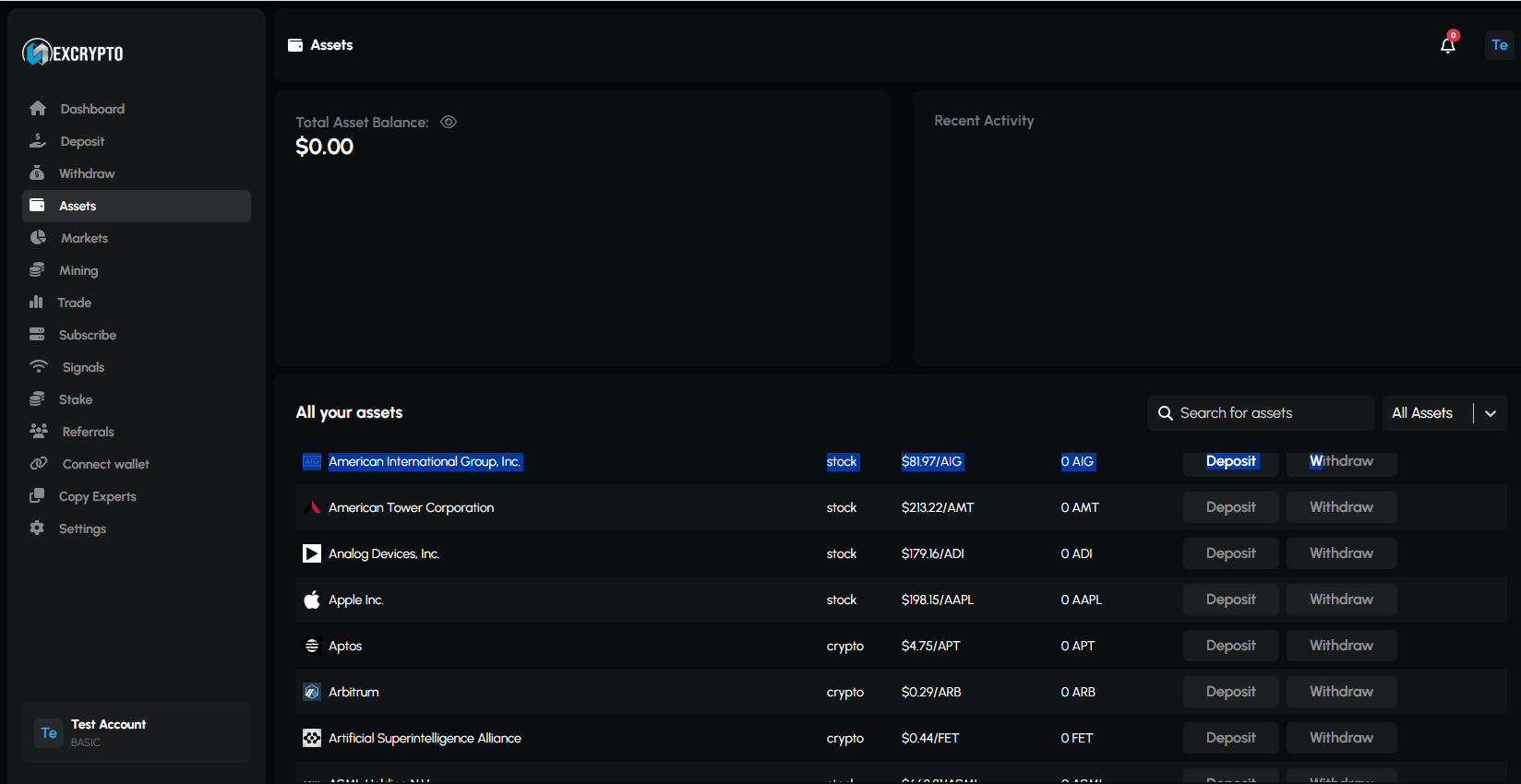The width and height of the screenshot is (1521, 784).
Task: Click the Dashboard home icon
Action: pos(38,108)
